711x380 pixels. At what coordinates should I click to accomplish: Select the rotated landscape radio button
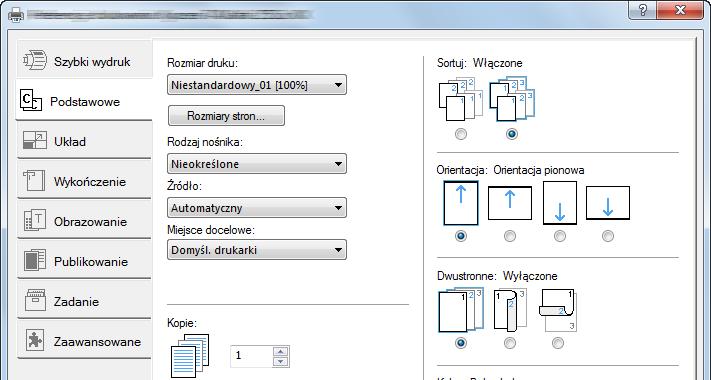[x=608, y=236]
